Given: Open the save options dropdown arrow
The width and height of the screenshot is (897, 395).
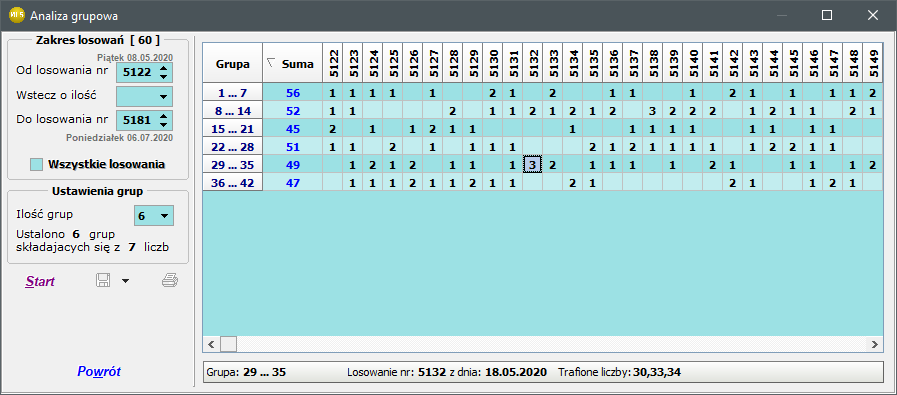Looking at the screenshot, I should pos(125,281).
